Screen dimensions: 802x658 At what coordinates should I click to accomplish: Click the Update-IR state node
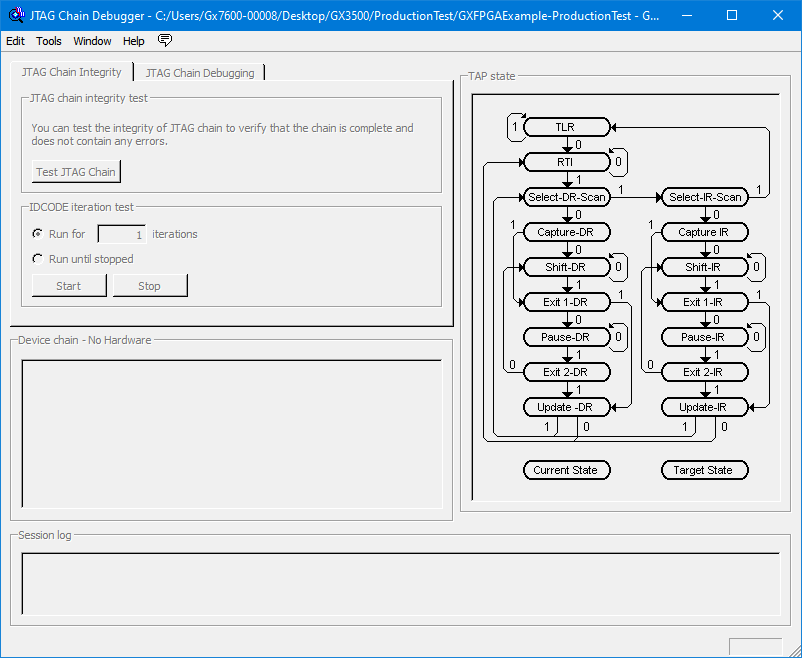coord(704,407)
